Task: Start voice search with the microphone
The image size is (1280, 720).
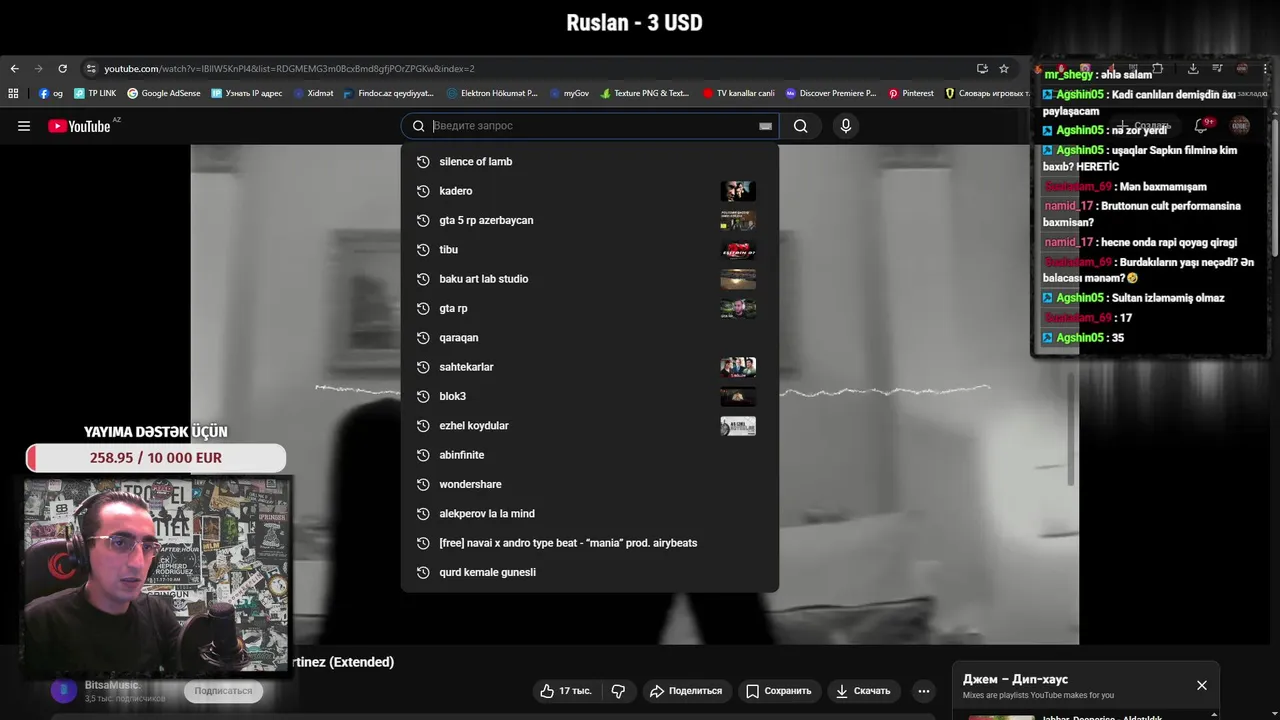Action: 846,126
